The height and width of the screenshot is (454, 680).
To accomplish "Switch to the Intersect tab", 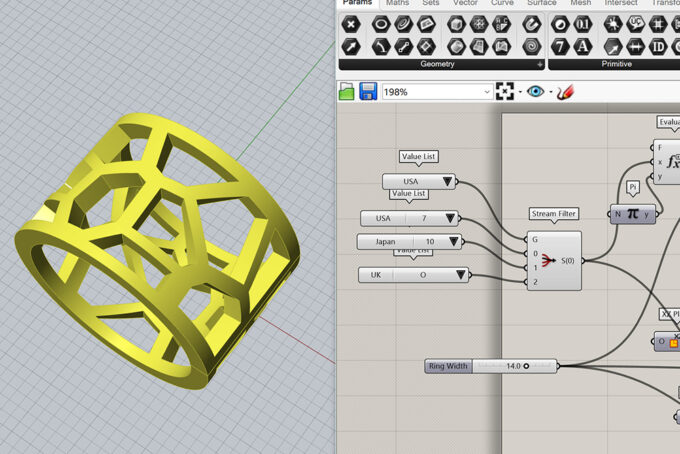I will 621,3.
